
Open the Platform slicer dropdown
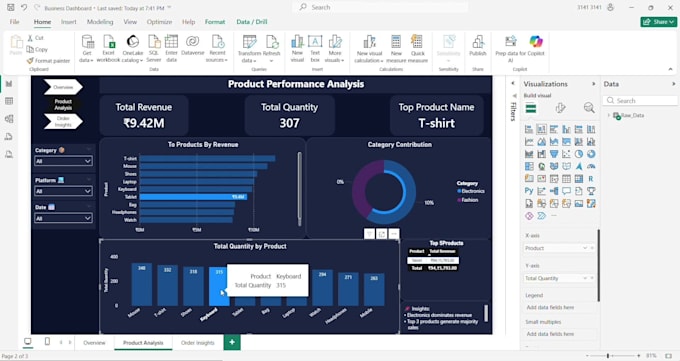pyautogui.click(x=63, y=191)
